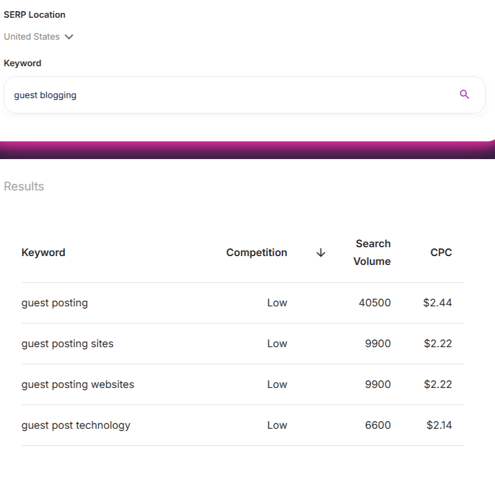Click 9900 volume for guest posting websites
Image resolution: width=495 pixels, height=482 pixels.
click(378, 384)
